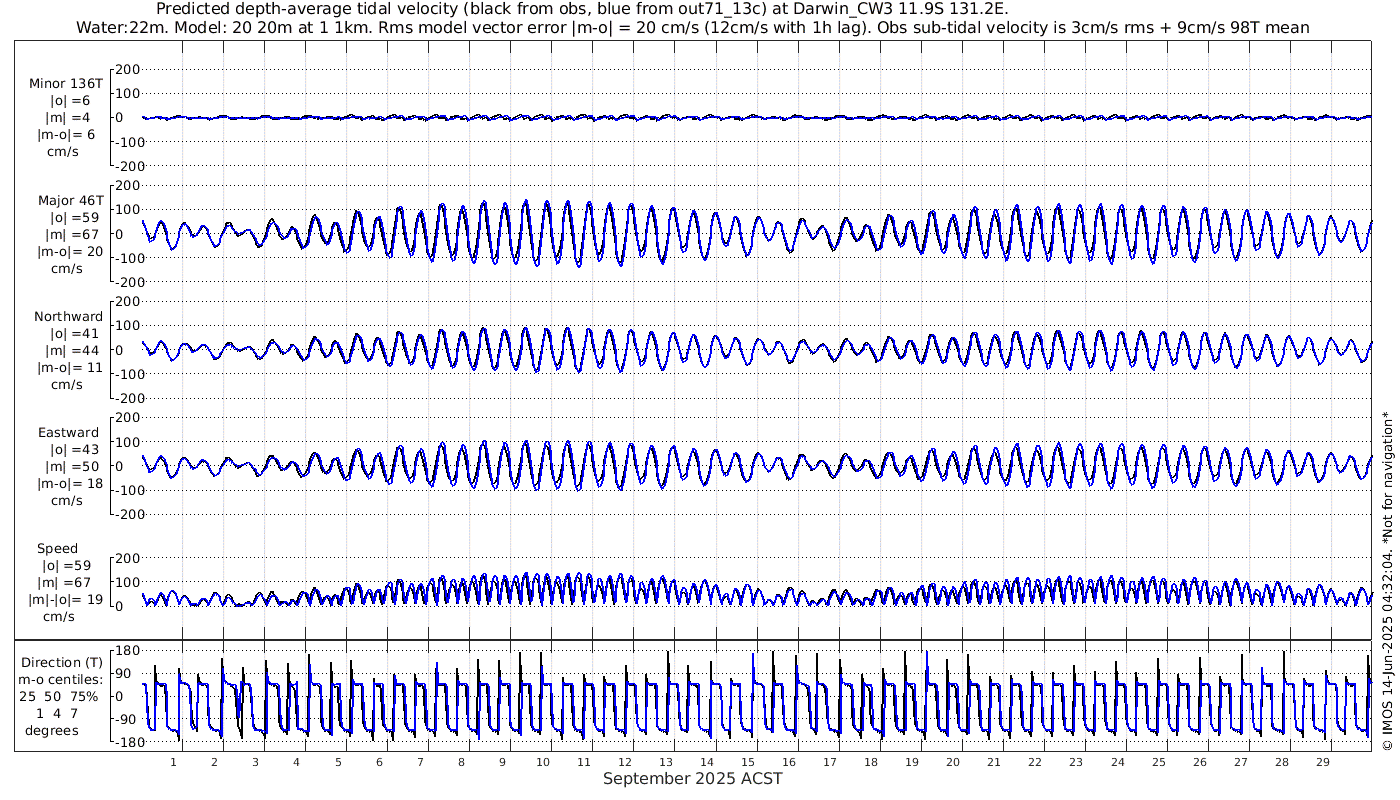Pick day 15 on the date axis
This screenshot has height=800, width=1400.
point(747,762)
